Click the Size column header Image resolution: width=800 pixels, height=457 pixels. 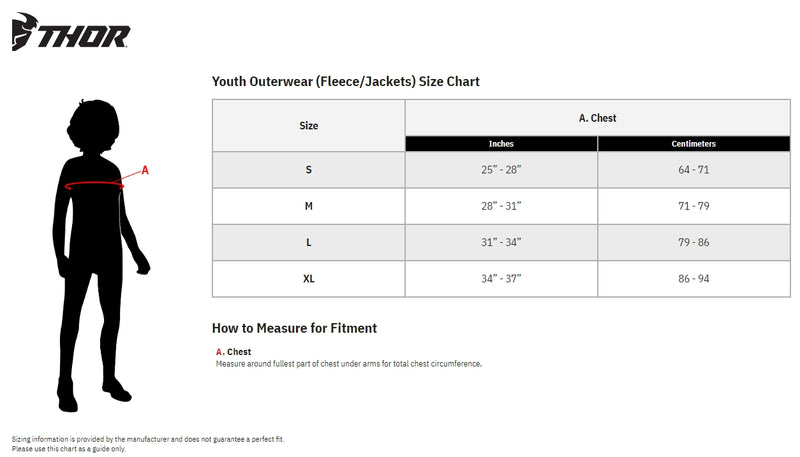(309, 126)
